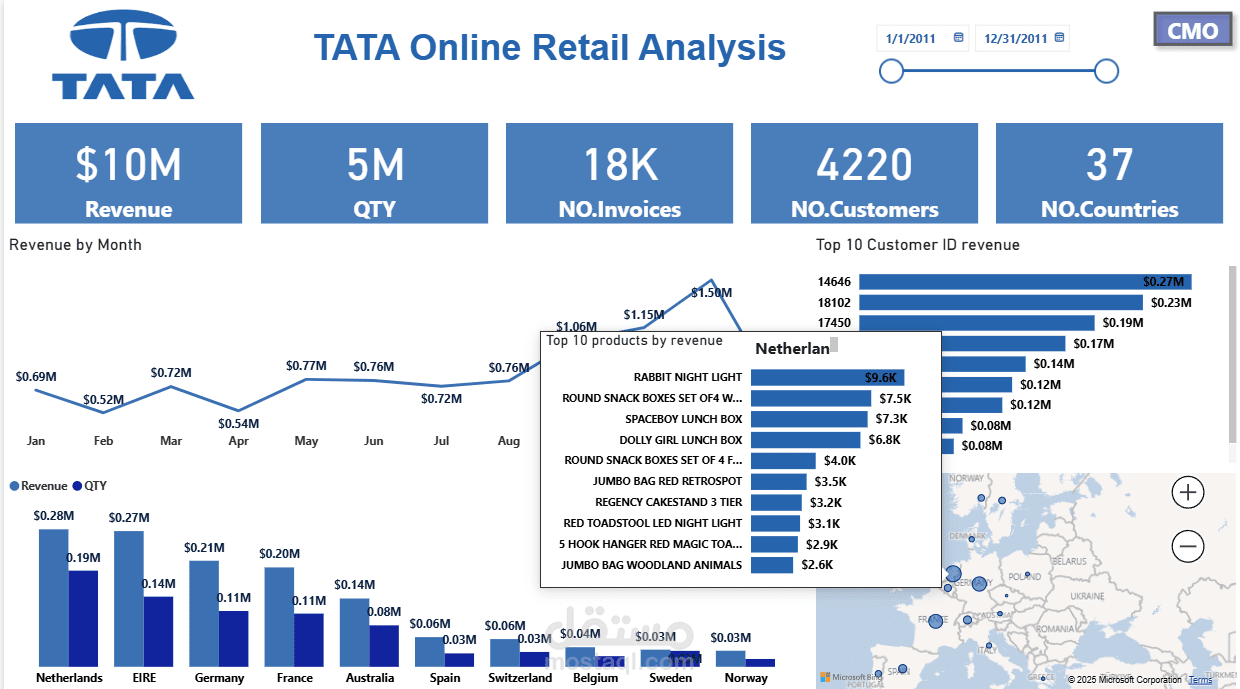Zoom out on the map

pyautogui.click(x=1188, y=546)
